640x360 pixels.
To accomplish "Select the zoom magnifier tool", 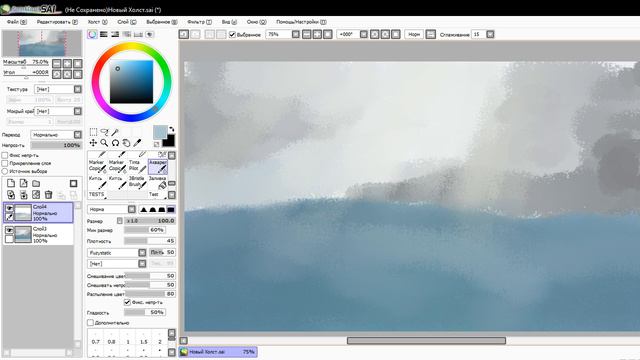I will click(x=104, y=143).
